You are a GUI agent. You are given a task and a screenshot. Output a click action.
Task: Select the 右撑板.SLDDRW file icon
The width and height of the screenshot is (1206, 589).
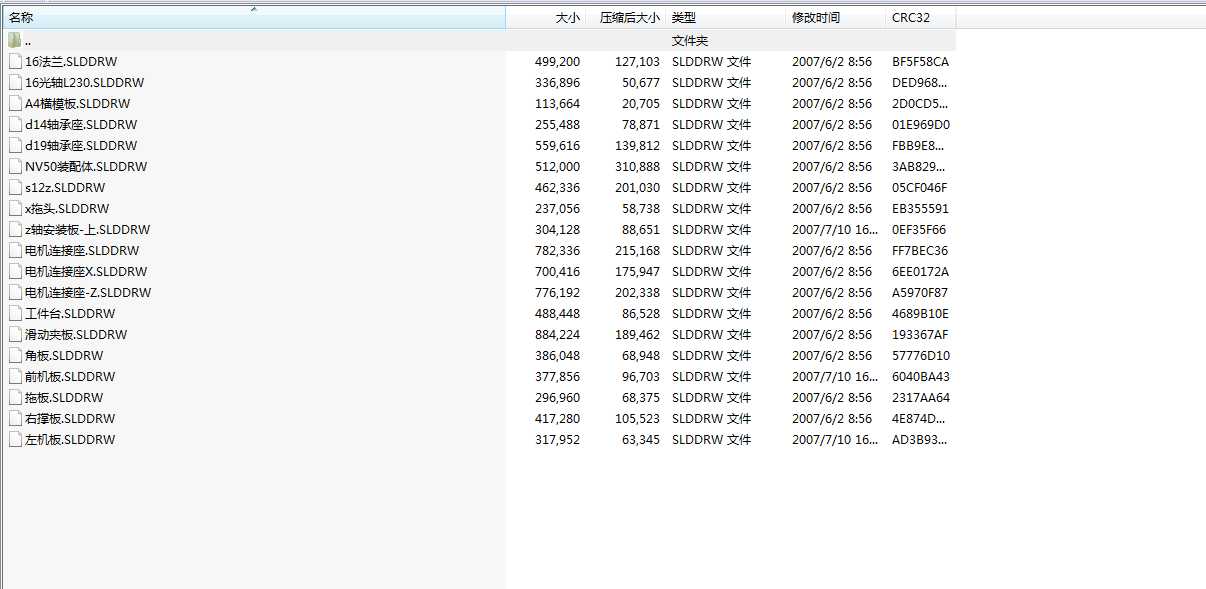pos(15,418)
